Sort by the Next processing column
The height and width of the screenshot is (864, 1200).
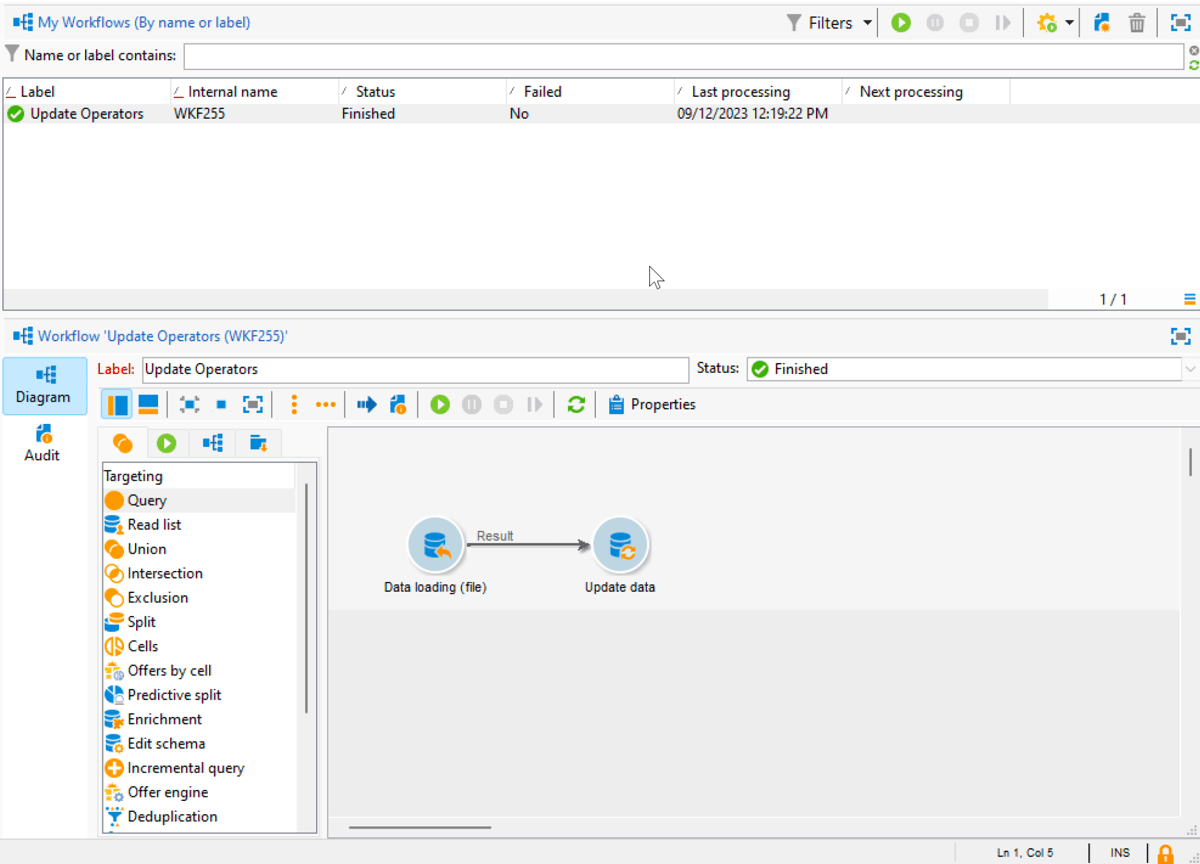coord(927,91)
